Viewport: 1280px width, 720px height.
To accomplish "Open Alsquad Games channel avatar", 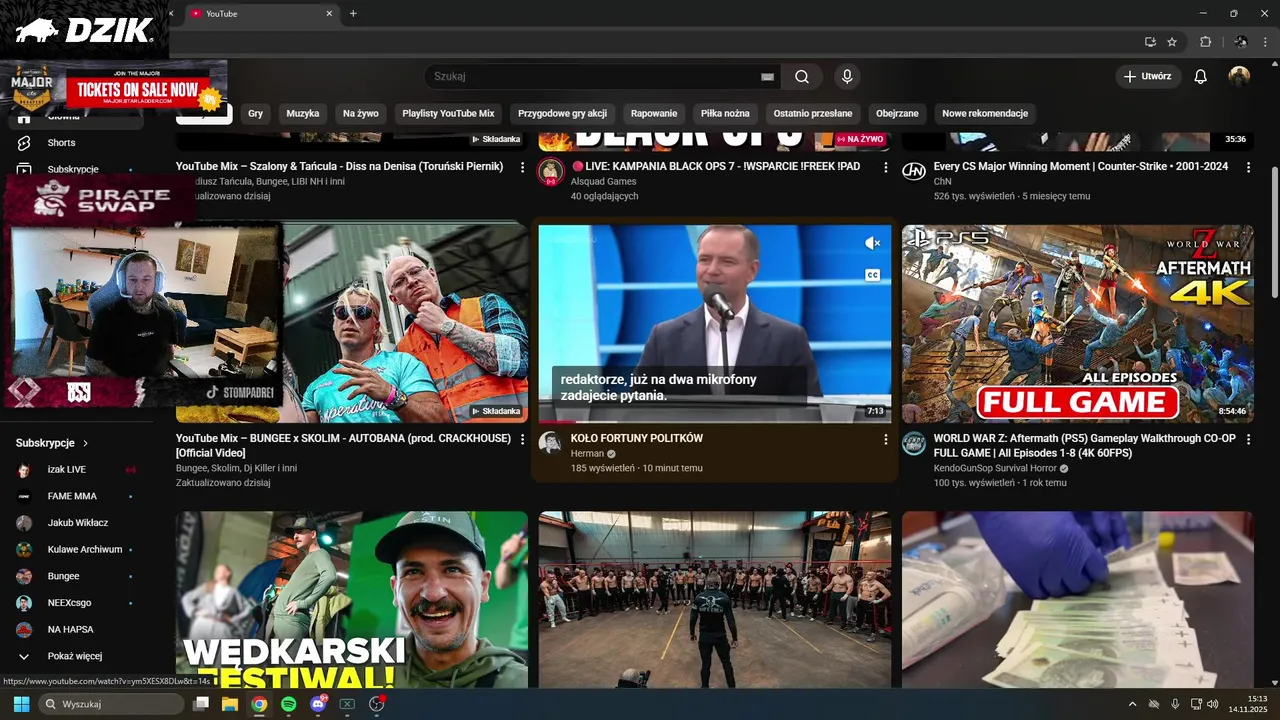I will [550, 172].
